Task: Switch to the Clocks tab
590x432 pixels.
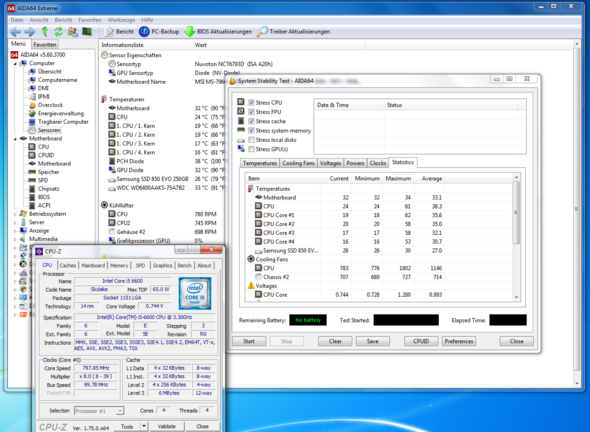Action: click(378, 163)
